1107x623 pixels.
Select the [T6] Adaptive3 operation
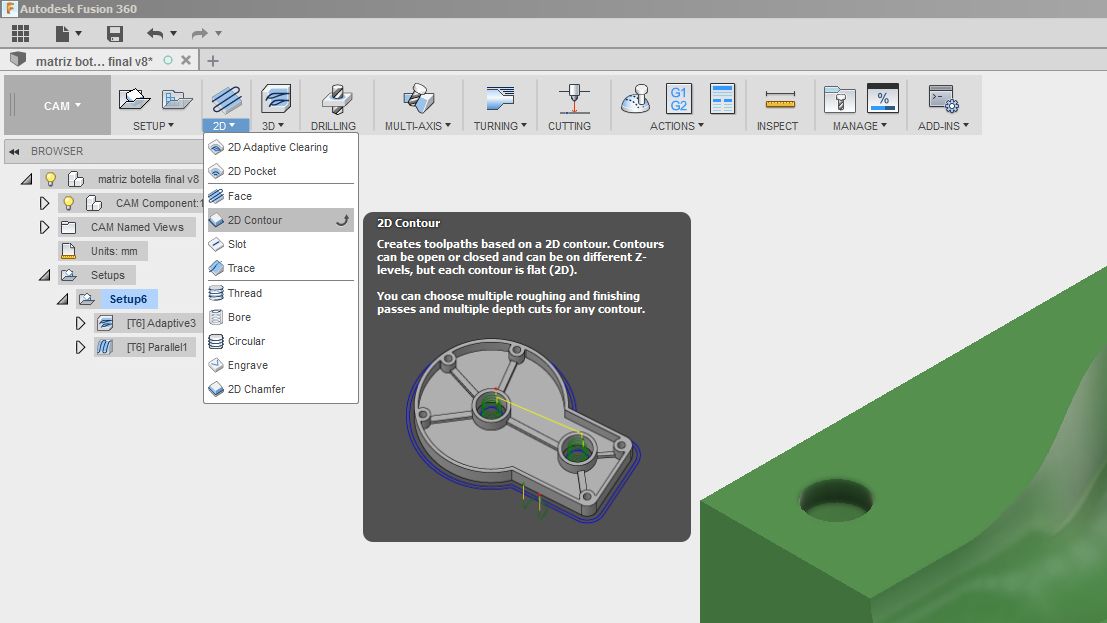pos(161,324)
